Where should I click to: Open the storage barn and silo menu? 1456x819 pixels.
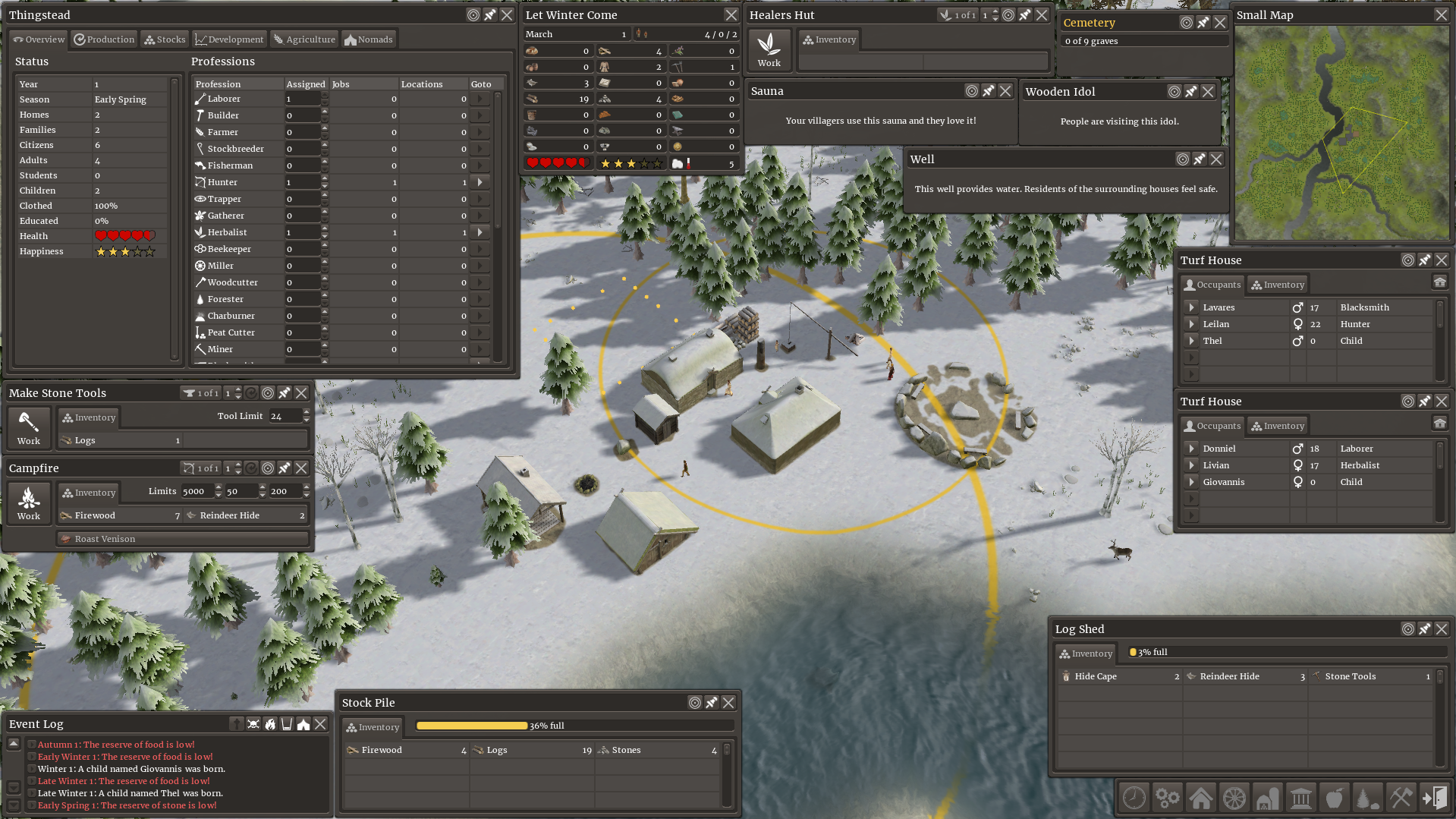pos(1268,798)
